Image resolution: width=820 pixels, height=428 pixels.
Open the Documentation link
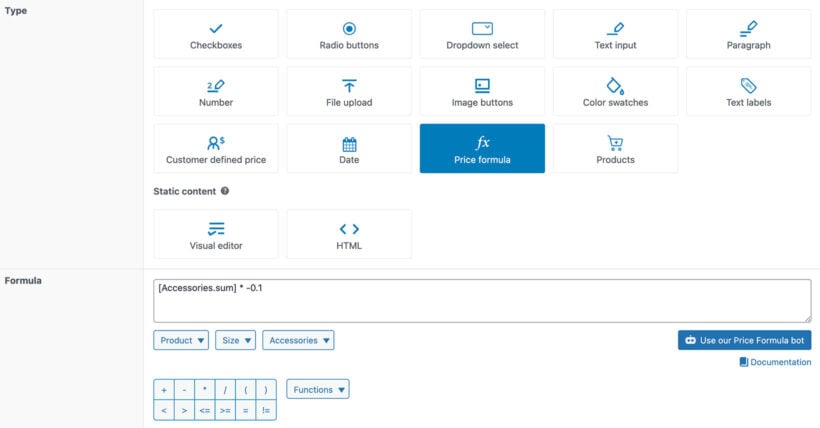[776, 362]
